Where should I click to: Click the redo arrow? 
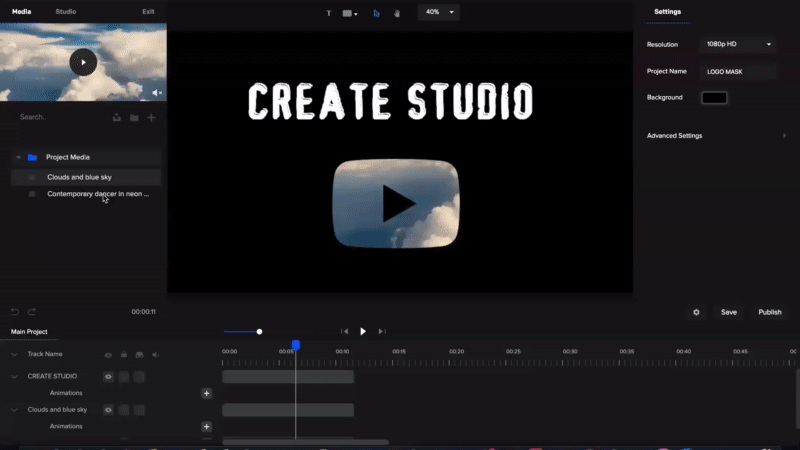pos(32,312)
